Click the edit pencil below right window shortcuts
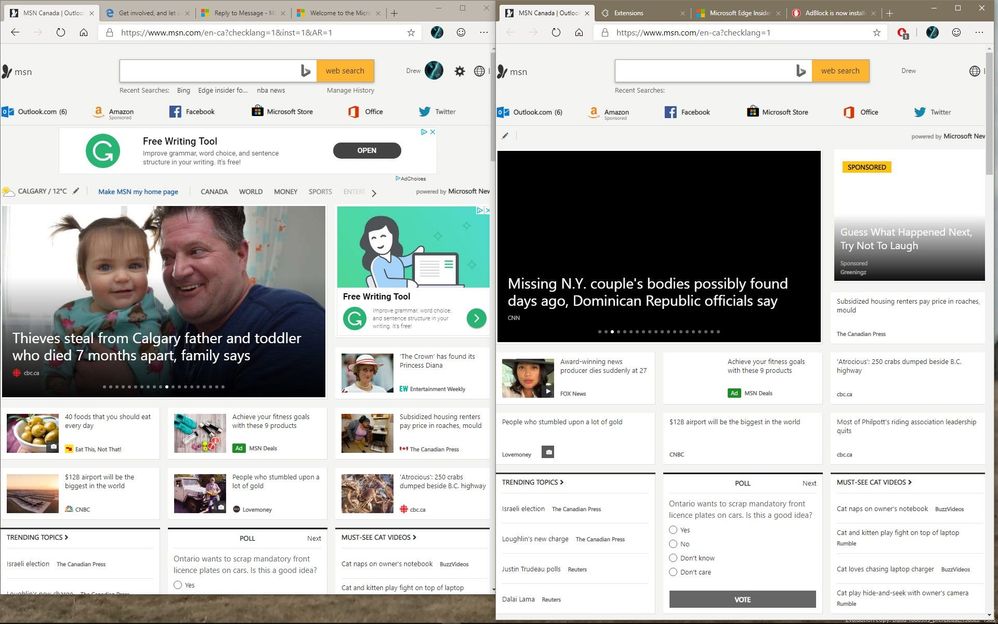The width and height of the screenshot is (998, 624). coord(505,136)
